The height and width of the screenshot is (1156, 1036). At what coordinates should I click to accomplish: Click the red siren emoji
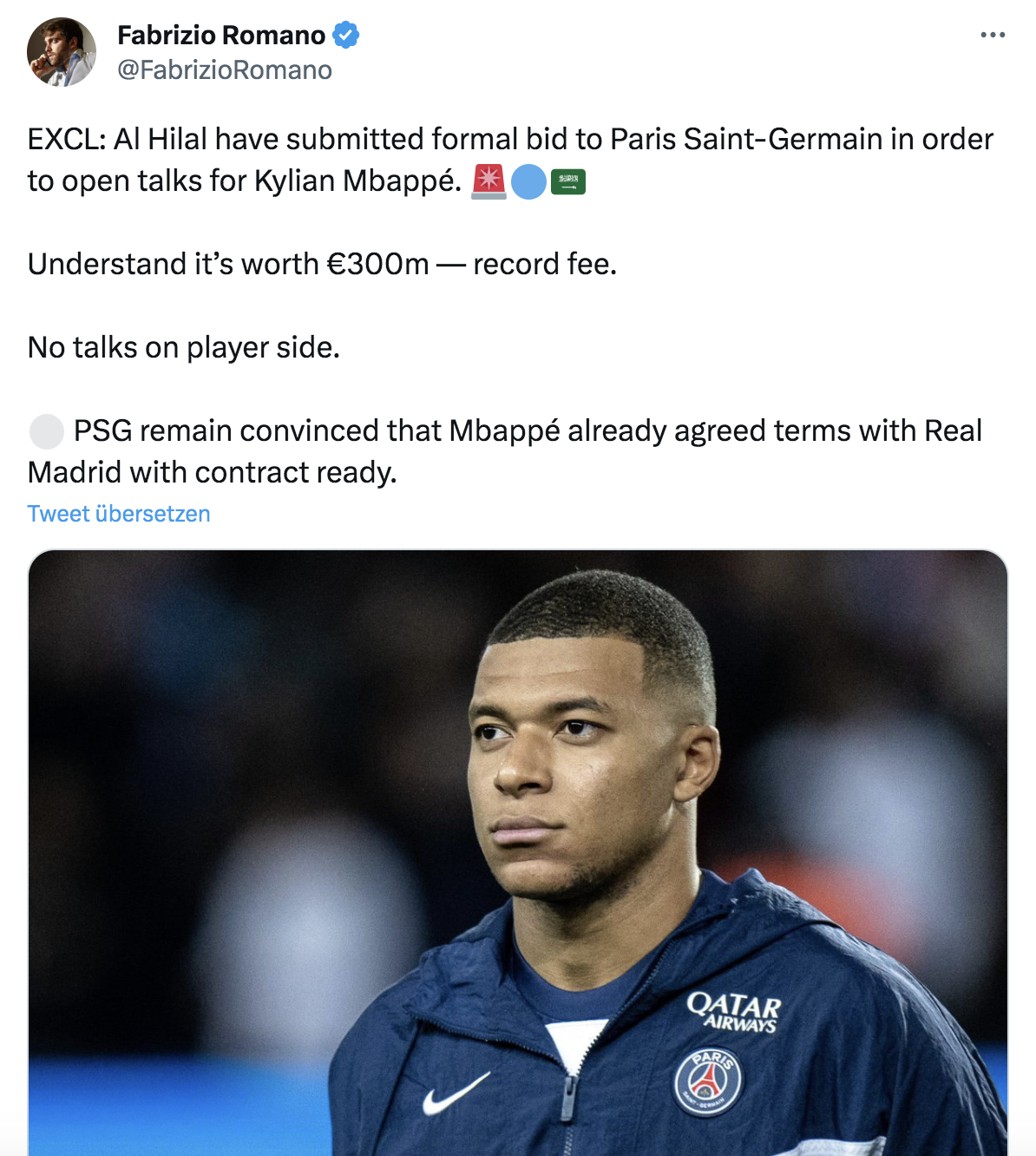point(488,181)
